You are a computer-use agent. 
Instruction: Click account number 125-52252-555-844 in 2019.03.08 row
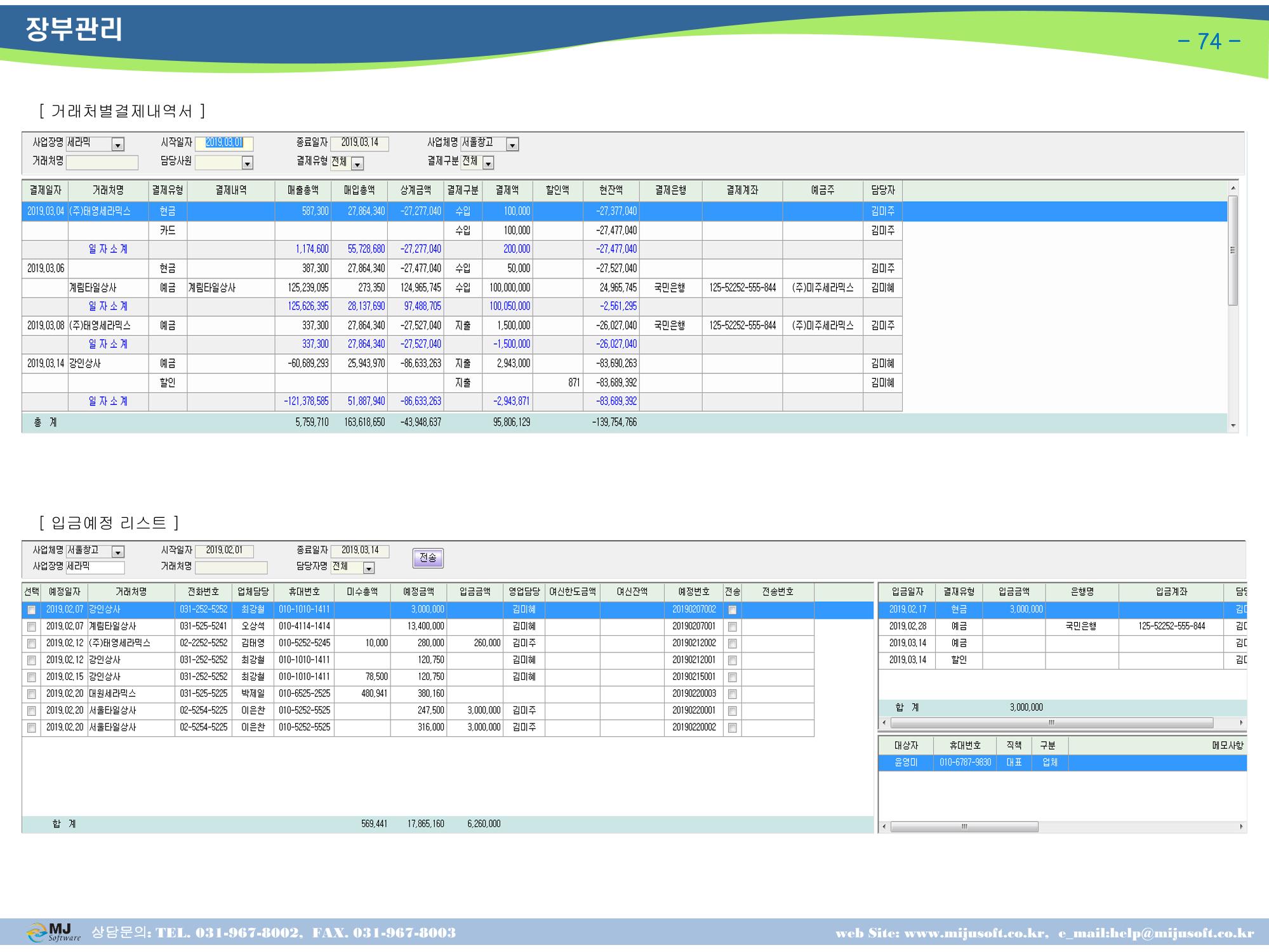[742, 326]
